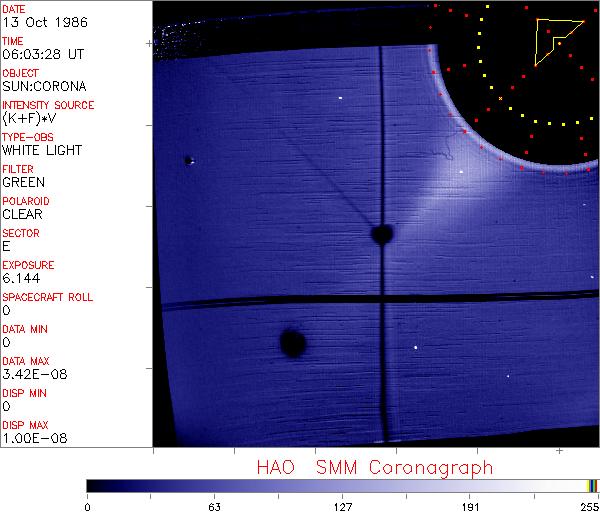Click the 63 label under the color bar
This screenshot has width=600, height=512.
[213, 506]
